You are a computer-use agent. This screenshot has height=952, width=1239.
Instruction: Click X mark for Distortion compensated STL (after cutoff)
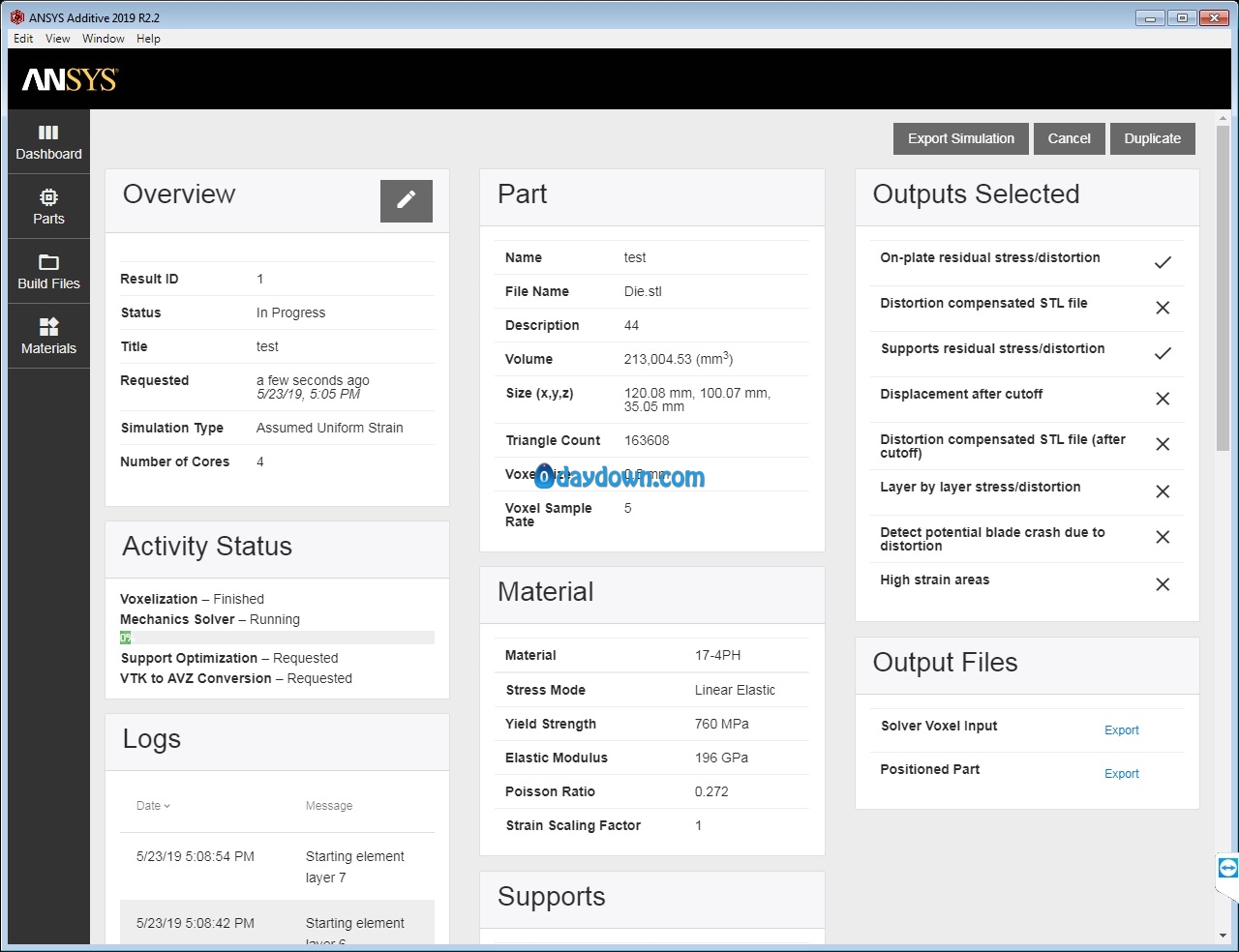point(1163,444)
